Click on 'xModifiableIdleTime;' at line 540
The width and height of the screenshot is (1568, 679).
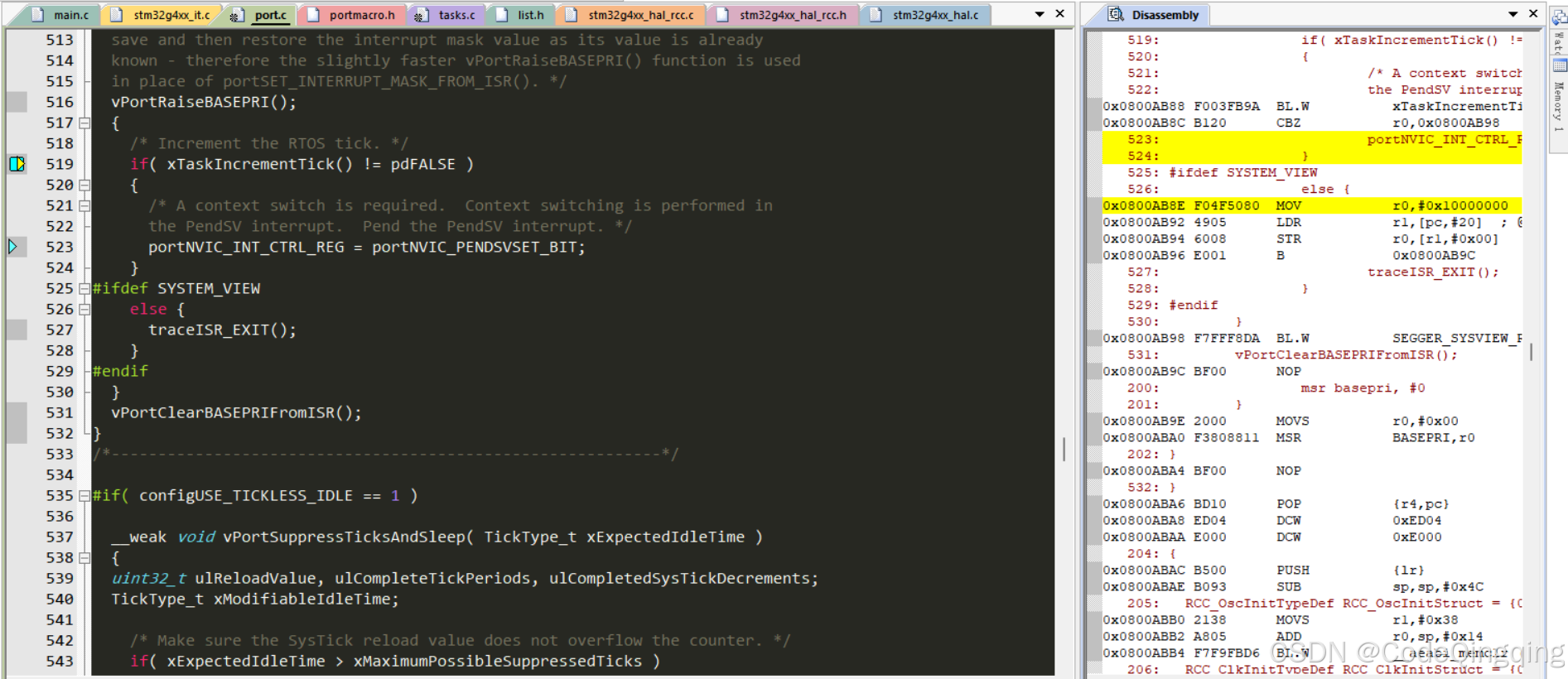(306, 599)
